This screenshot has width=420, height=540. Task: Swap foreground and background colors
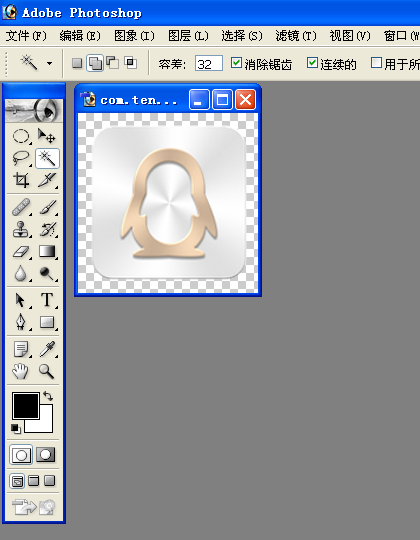coord(48,396)
